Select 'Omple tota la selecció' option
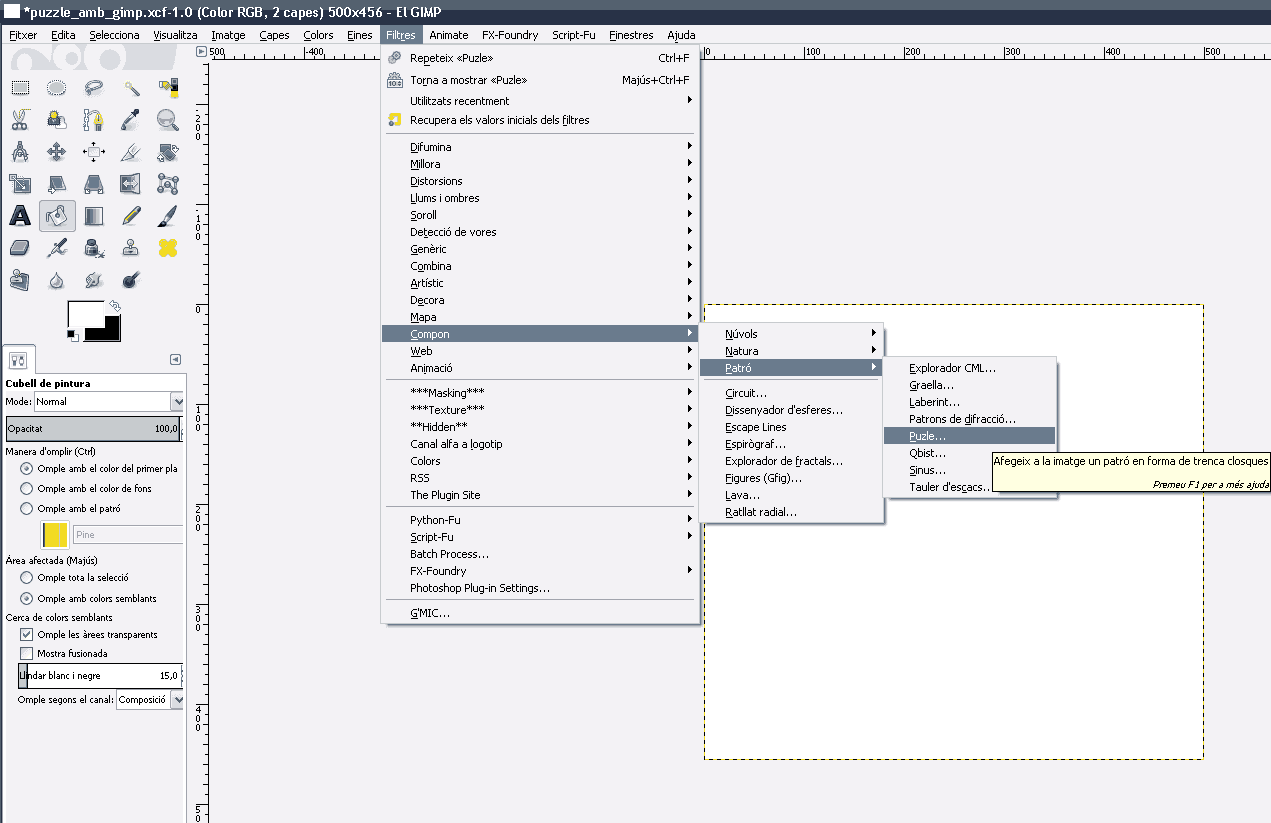The image size is (1271, 823). 27,578
